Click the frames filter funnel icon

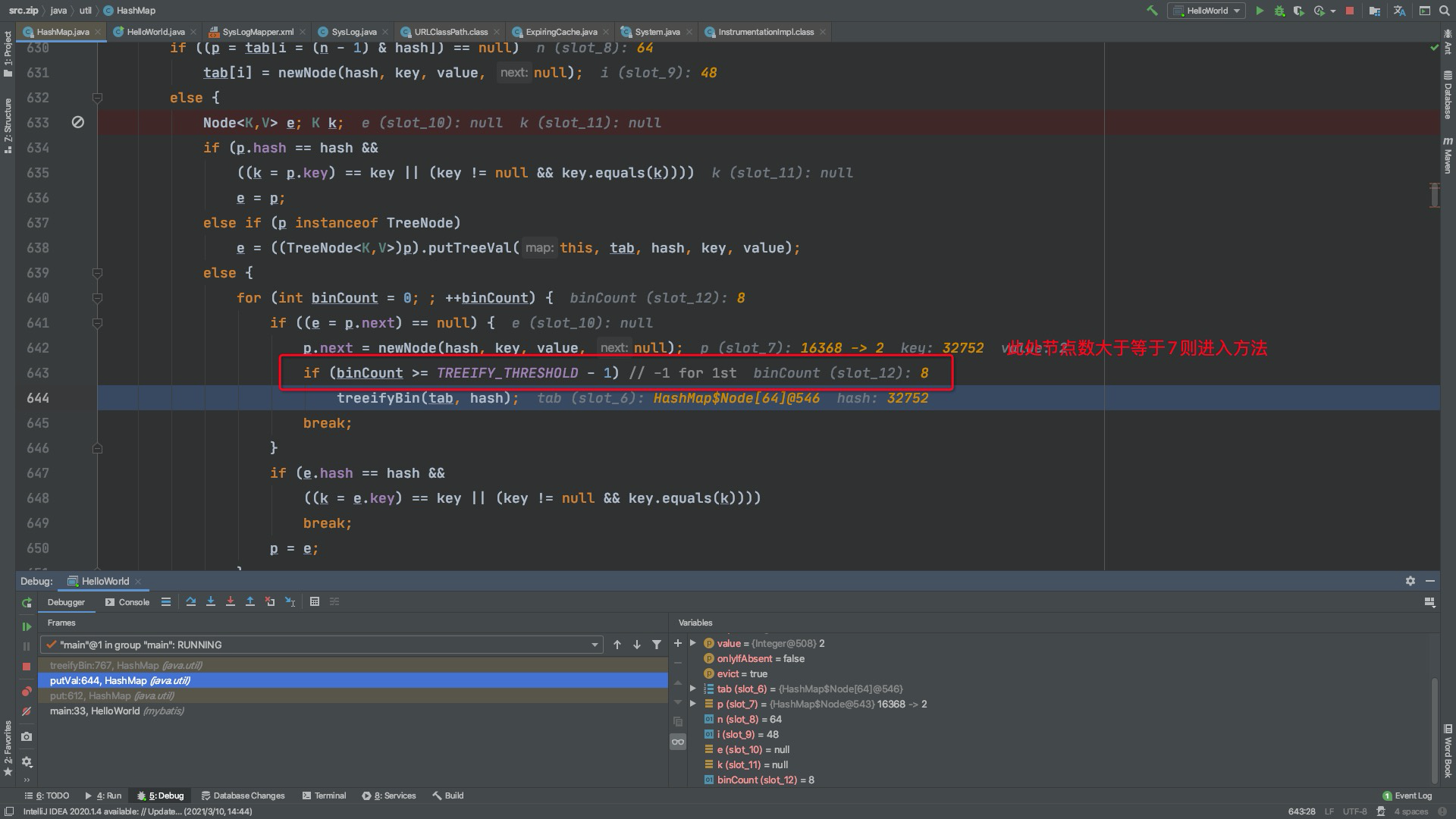pos(657,645)
